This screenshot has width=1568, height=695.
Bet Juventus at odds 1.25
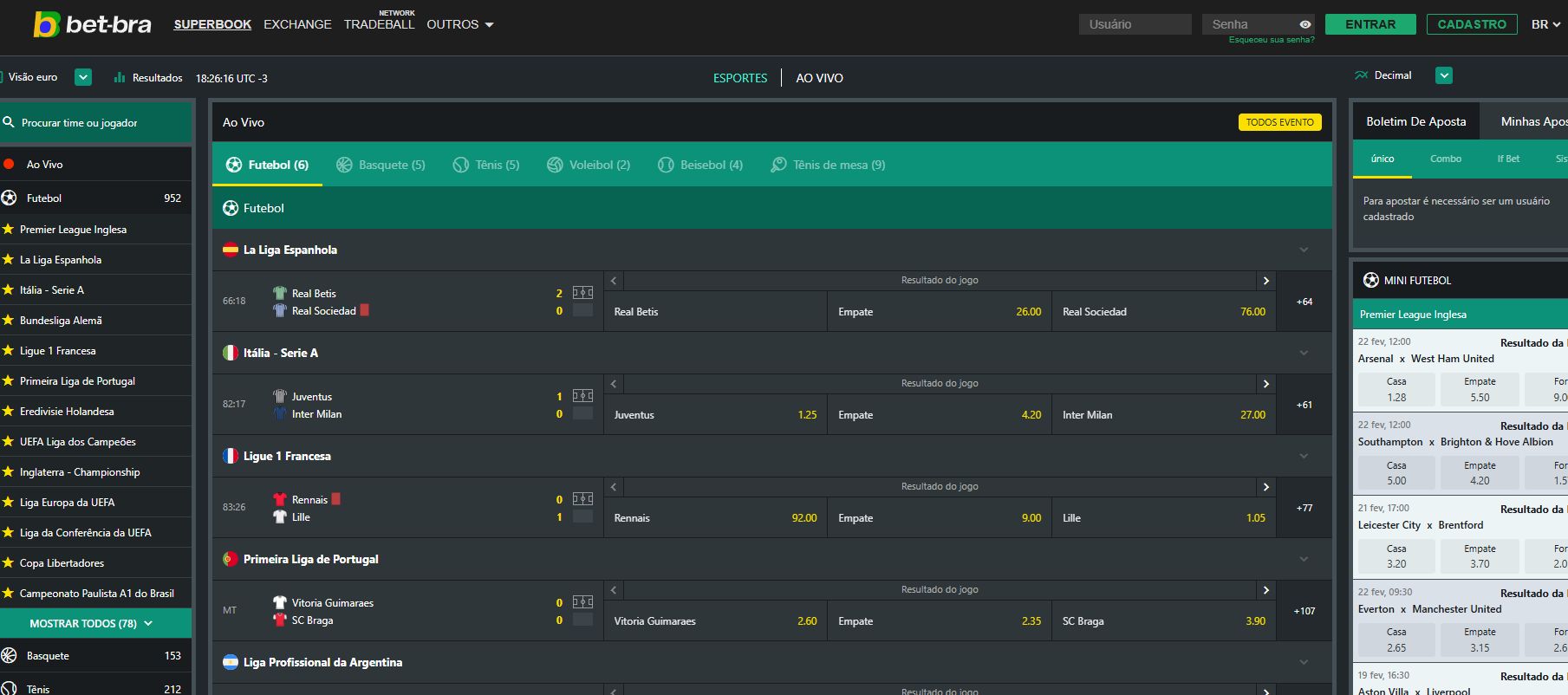715,414
